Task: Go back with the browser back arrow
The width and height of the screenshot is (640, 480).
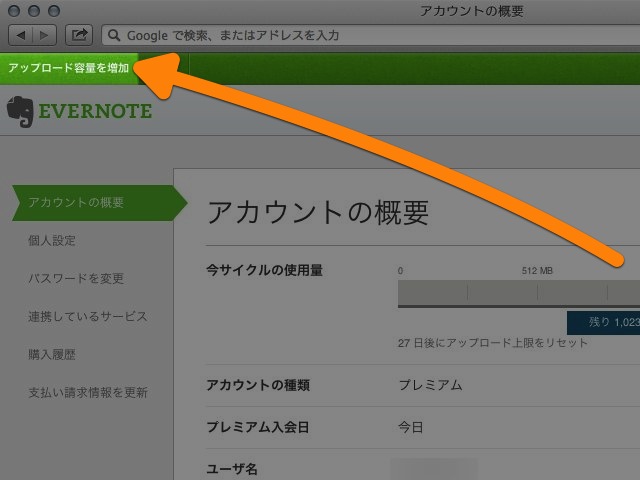Action: [x=20, y=36]
